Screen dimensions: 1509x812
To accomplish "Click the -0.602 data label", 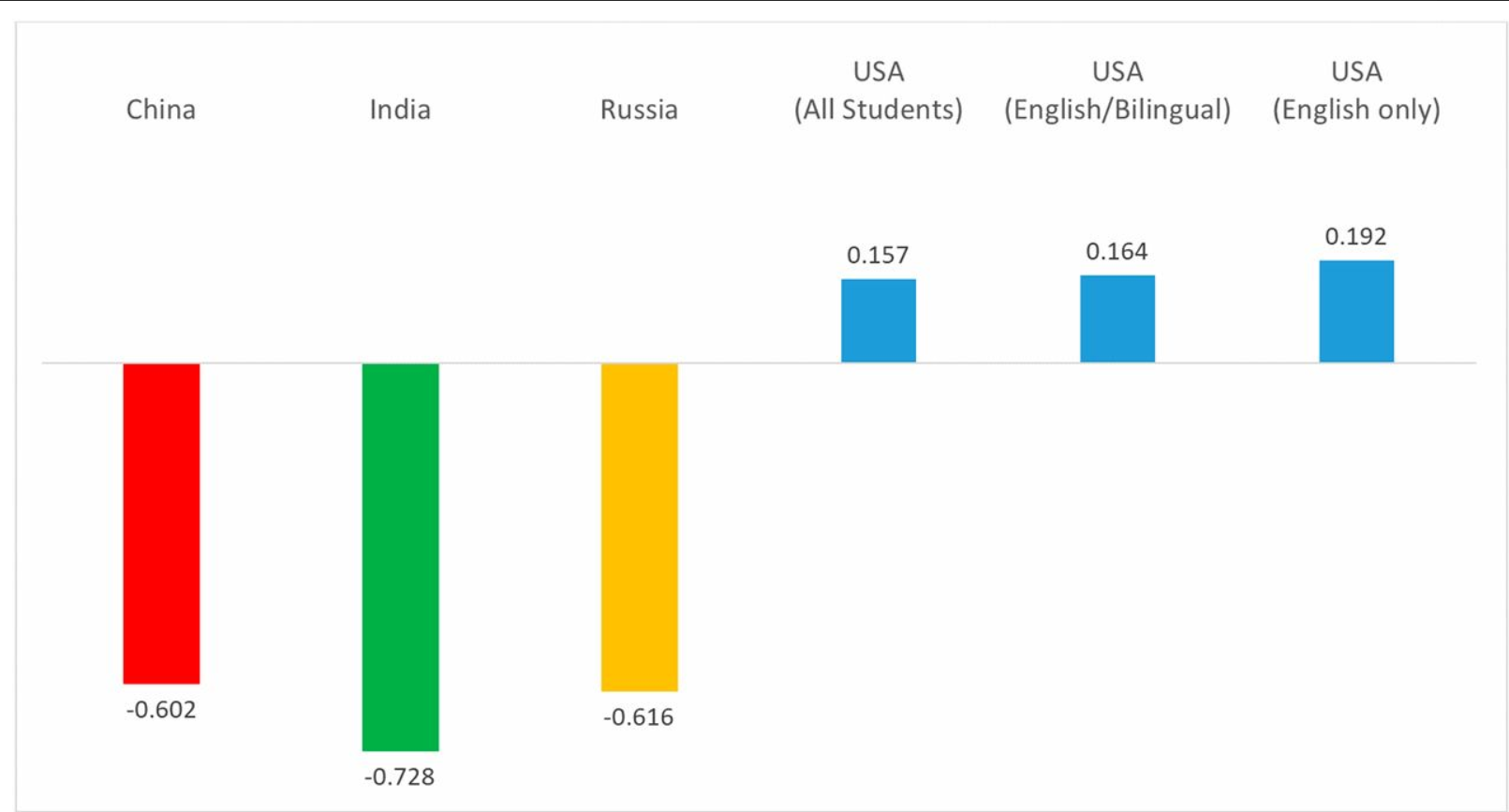I will [161, 710].
